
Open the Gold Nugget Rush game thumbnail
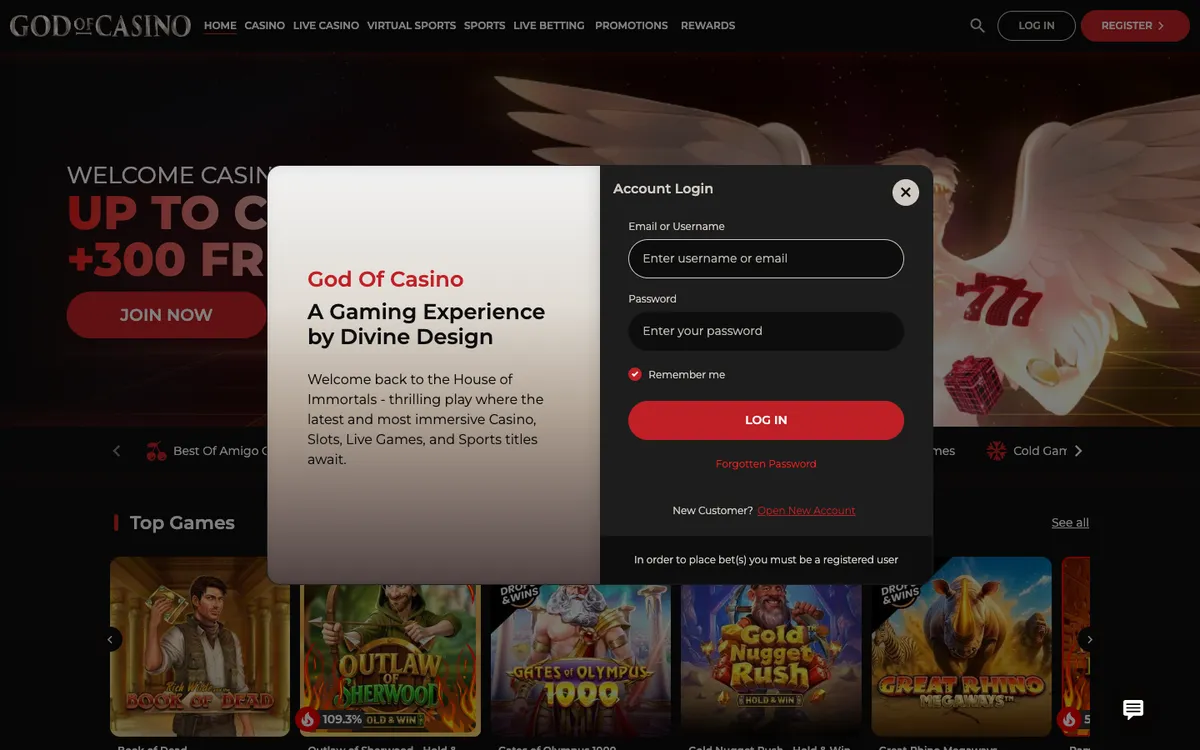click(771, 661)
